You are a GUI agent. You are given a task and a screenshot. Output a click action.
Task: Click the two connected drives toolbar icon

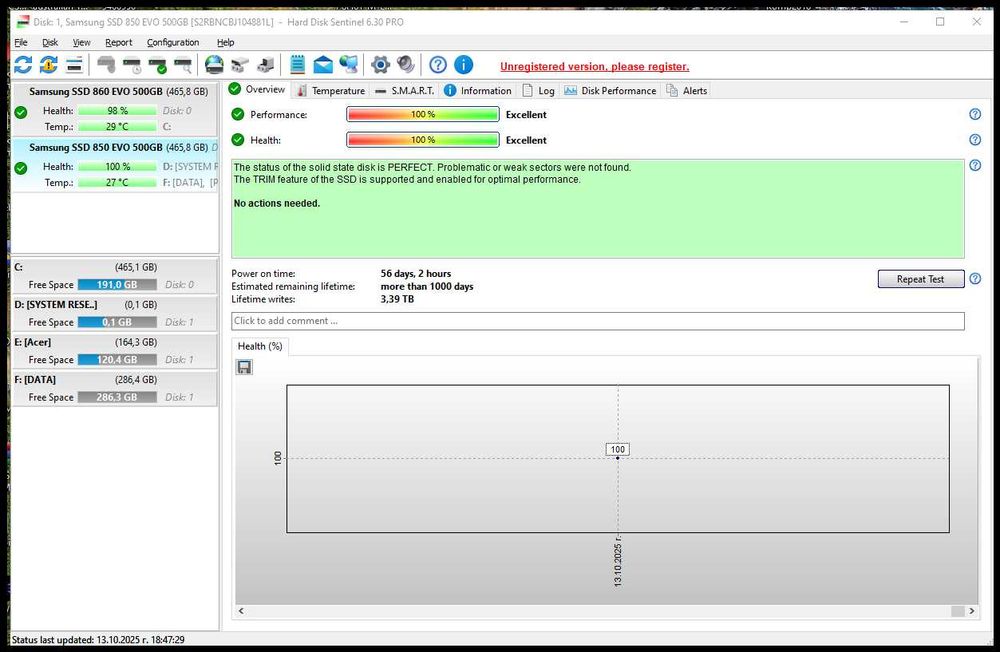240,64
